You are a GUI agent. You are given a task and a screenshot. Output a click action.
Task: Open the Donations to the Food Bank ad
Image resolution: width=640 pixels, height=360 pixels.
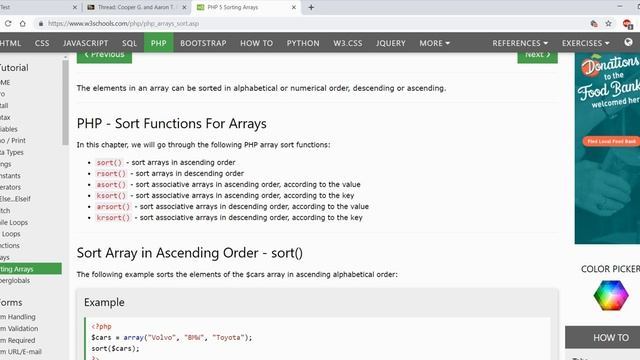(607, 149)
